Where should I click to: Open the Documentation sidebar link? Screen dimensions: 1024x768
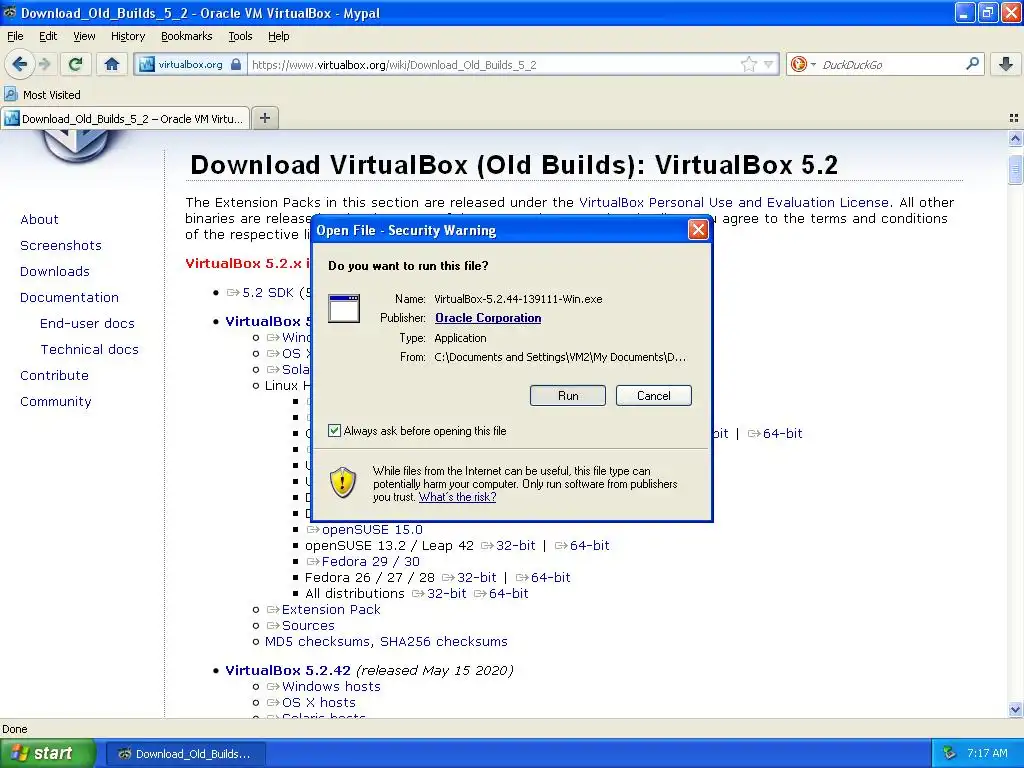point(69,298)
